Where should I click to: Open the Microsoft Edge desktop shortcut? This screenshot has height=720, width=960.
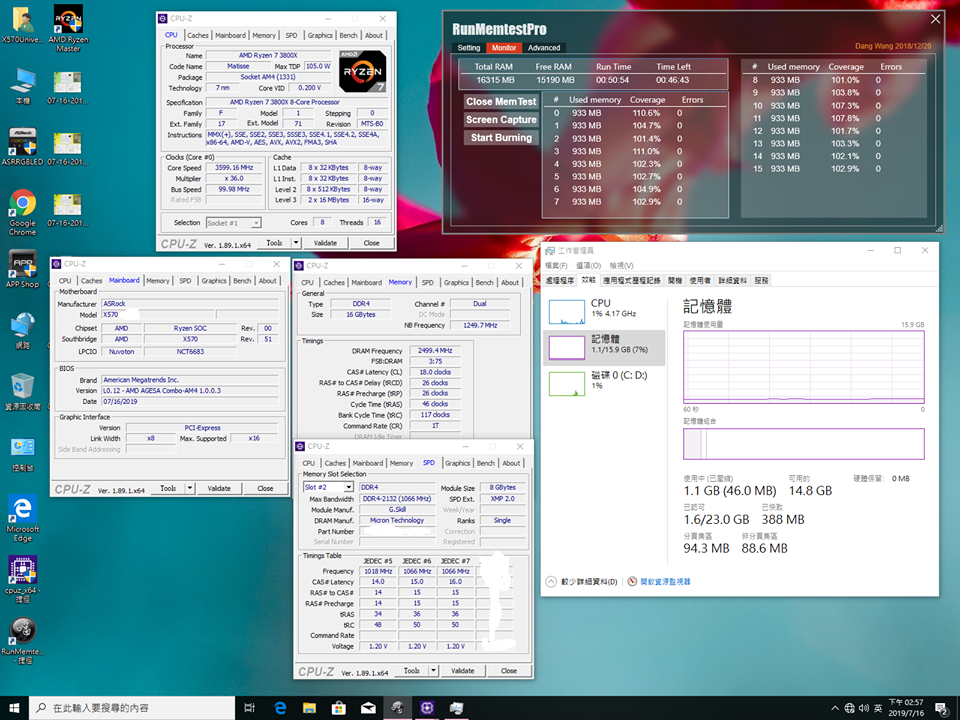click(23, 518)
